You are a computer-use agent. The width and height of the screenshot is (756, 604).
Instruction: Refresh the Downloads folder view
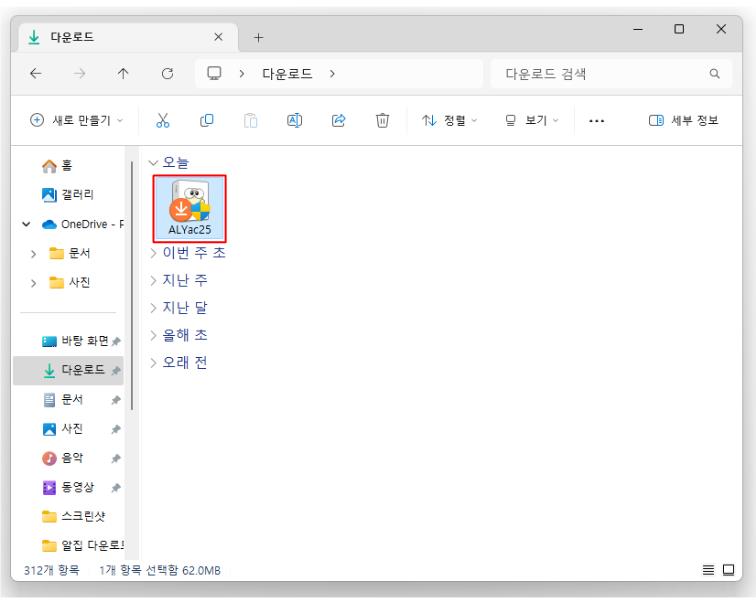(167, 74)
